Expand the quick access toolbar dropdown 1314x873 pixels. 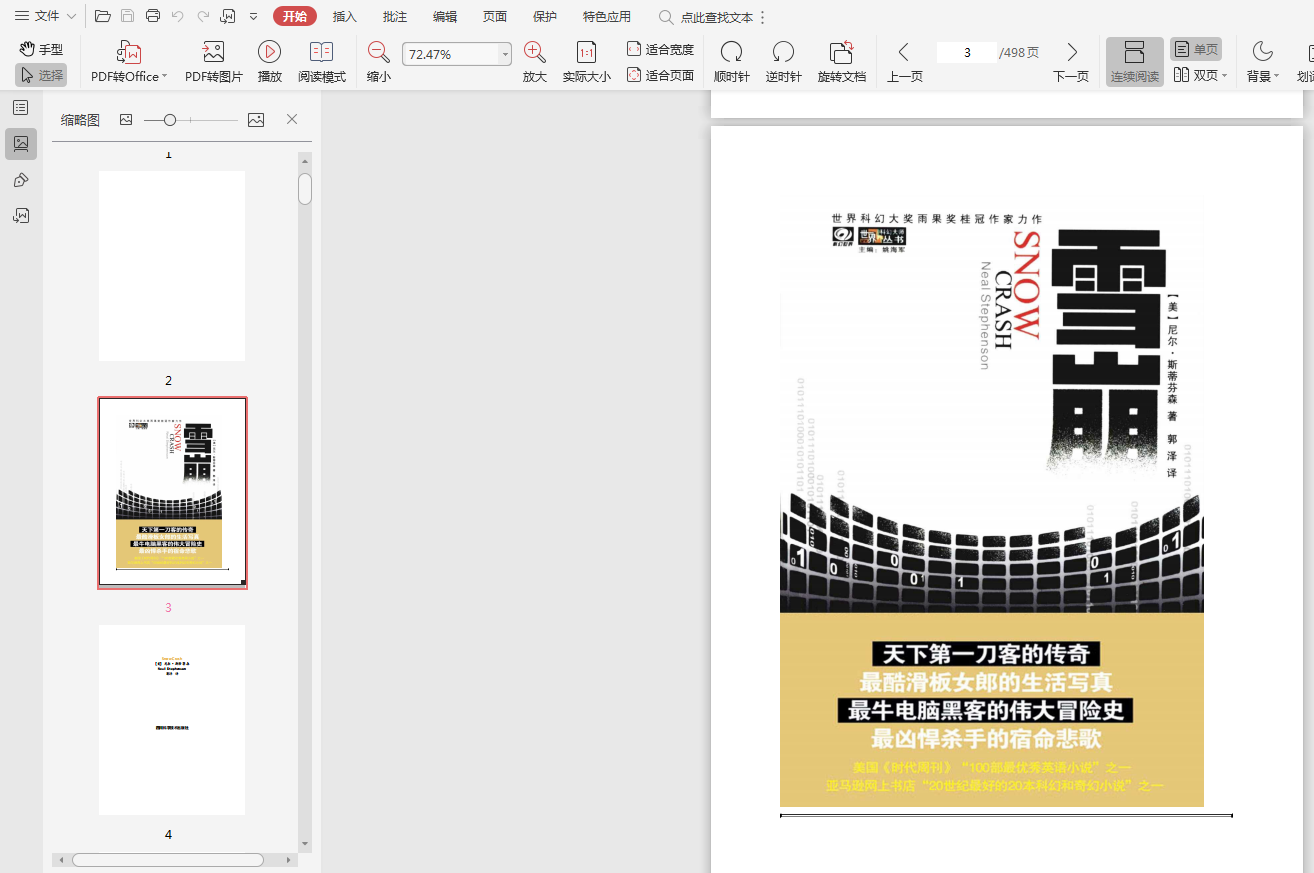pos(253,16)
